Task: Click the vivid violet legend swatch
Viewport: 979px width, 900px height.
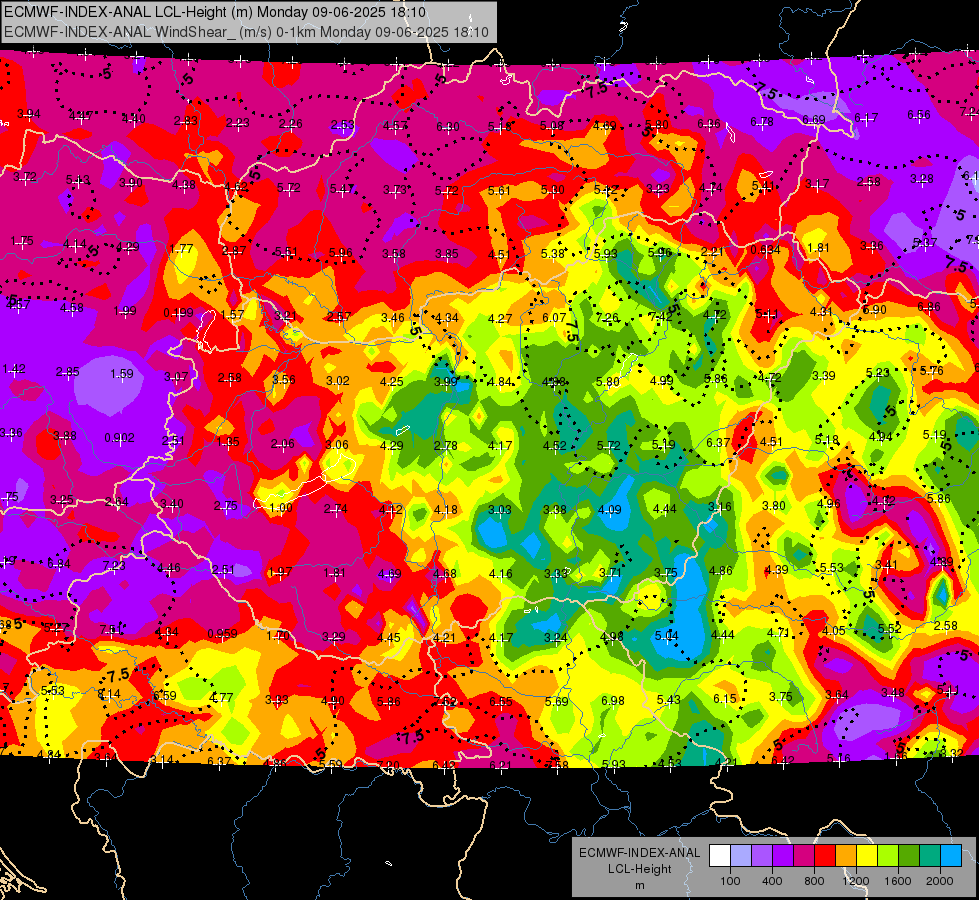Action: [783, 856]
